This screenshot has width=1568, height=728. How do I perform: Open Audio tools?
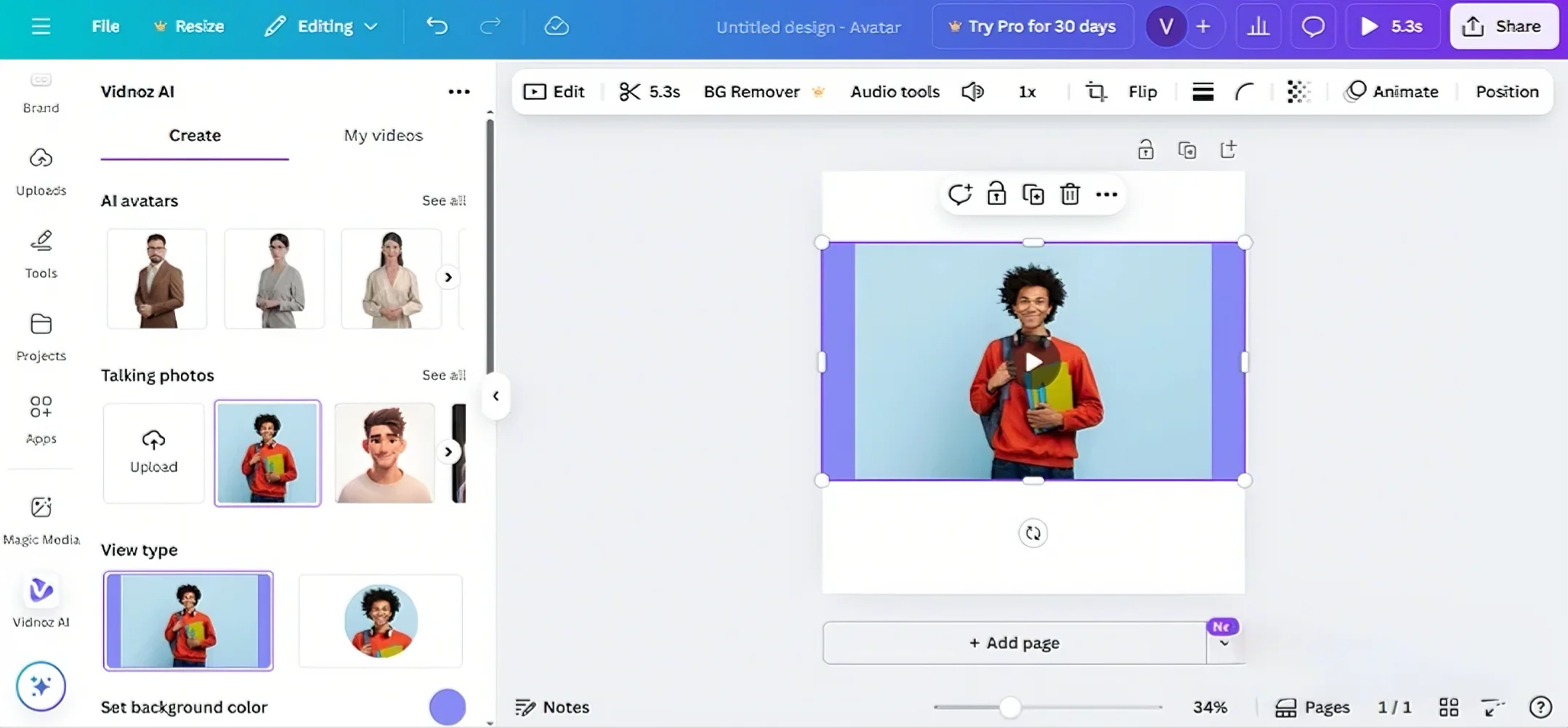(x=895, y=92)
